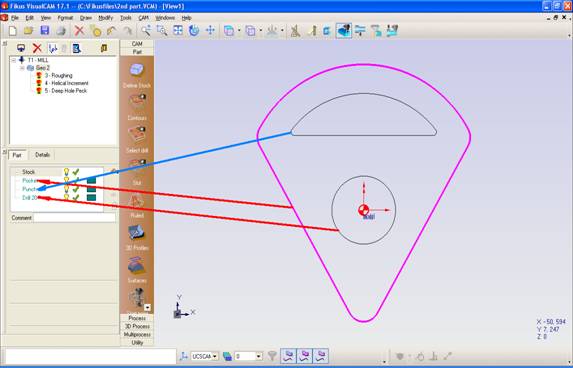Open a file via the folder icon
Image resolution: width=573 pixels, height=368 pixels.
pyautogui.click(x=29, y=31)
